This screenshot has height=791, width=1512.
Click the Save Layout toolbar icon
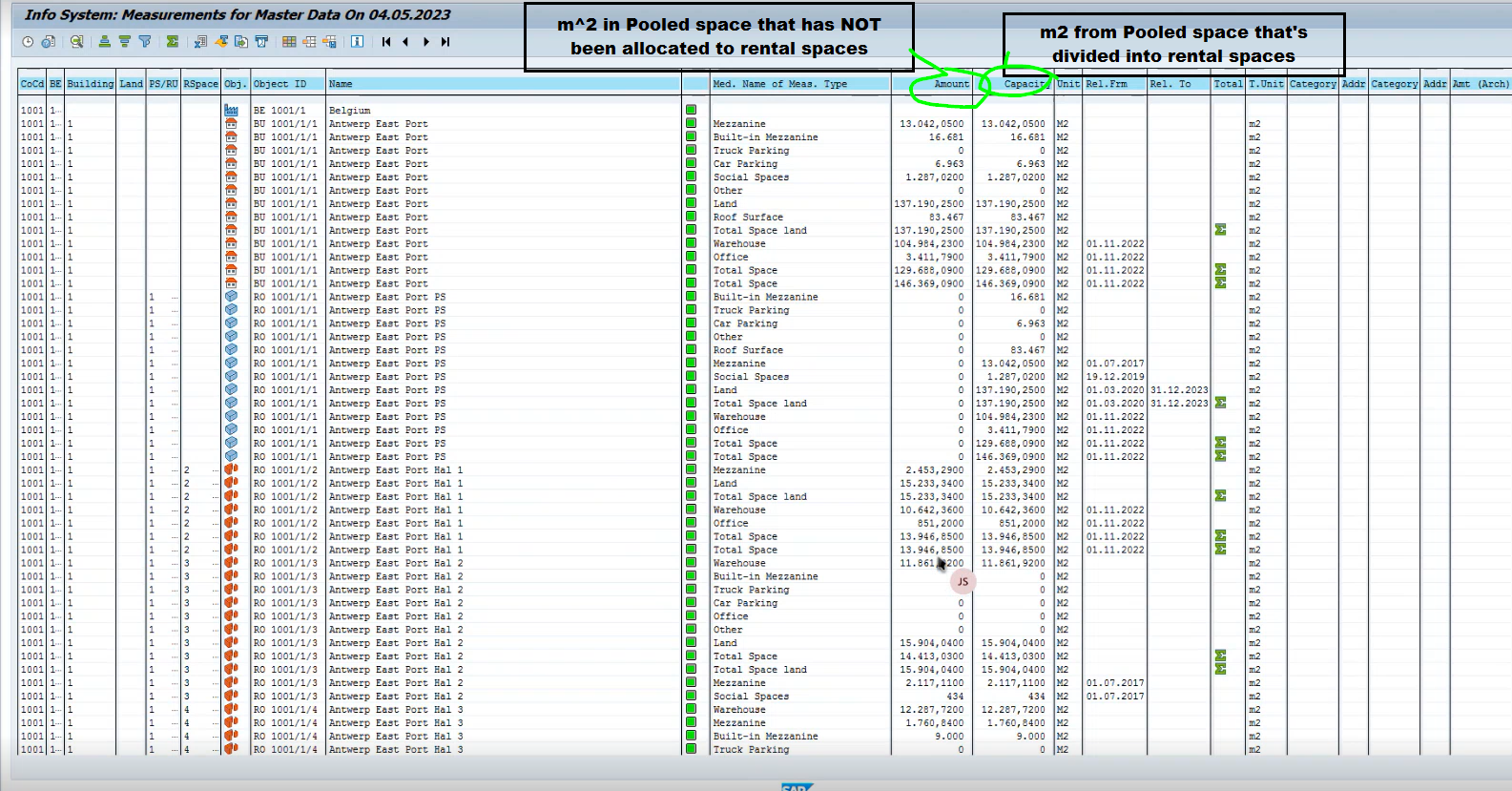click(330, 42)
